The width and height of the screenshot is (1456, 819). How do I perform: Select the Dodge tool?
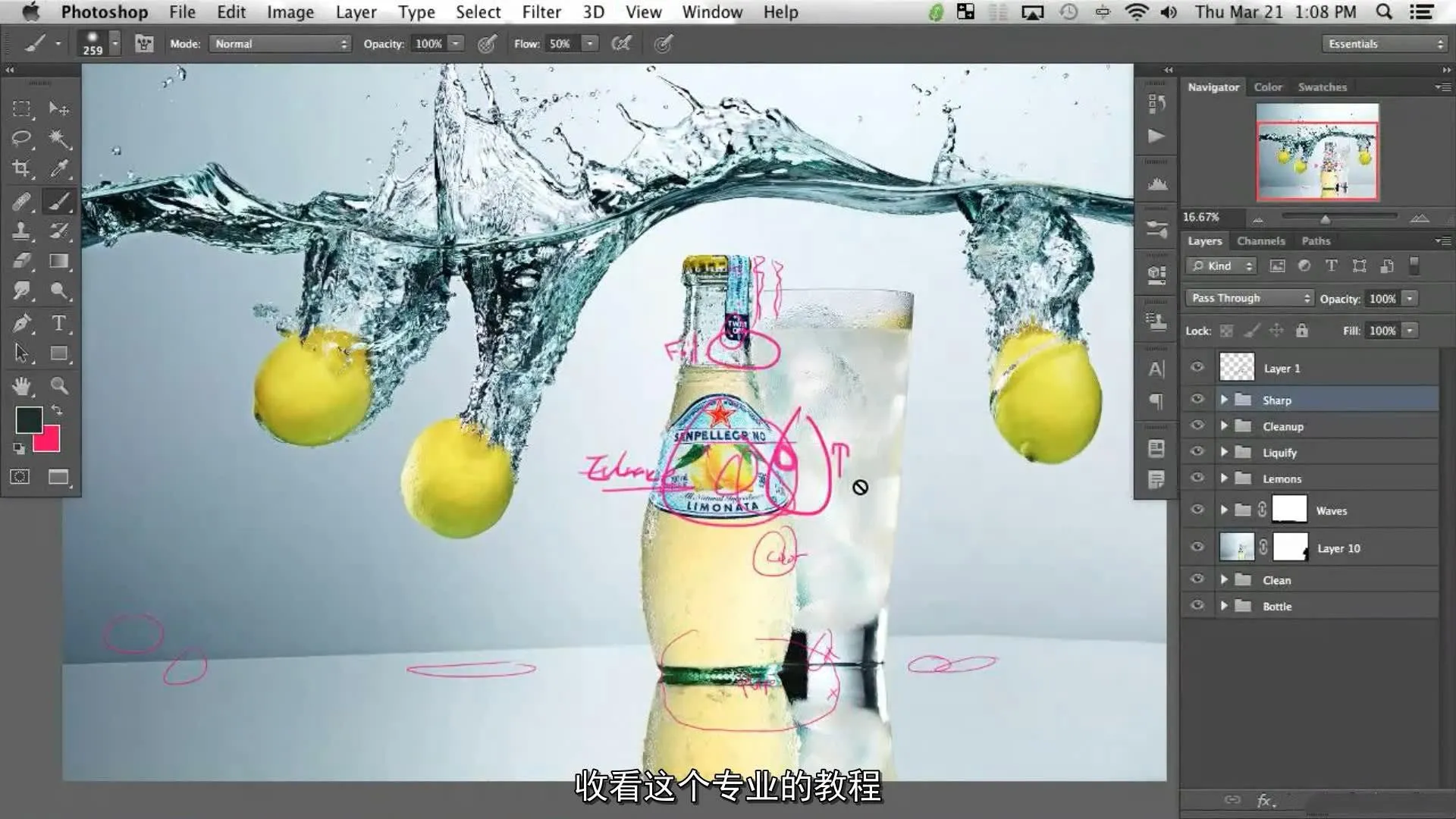pos(59,291)
